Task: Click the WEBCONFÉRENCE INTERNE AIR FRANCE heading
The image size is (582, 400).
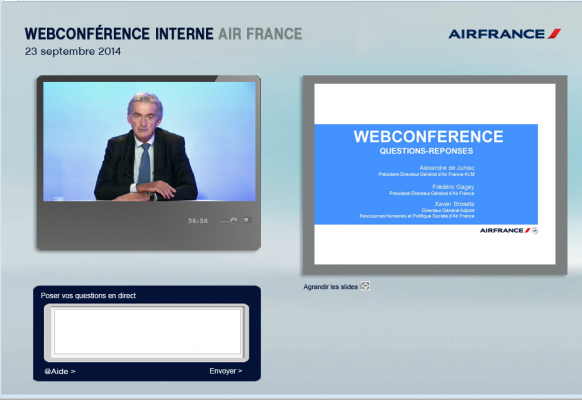Action: point(163,34)
